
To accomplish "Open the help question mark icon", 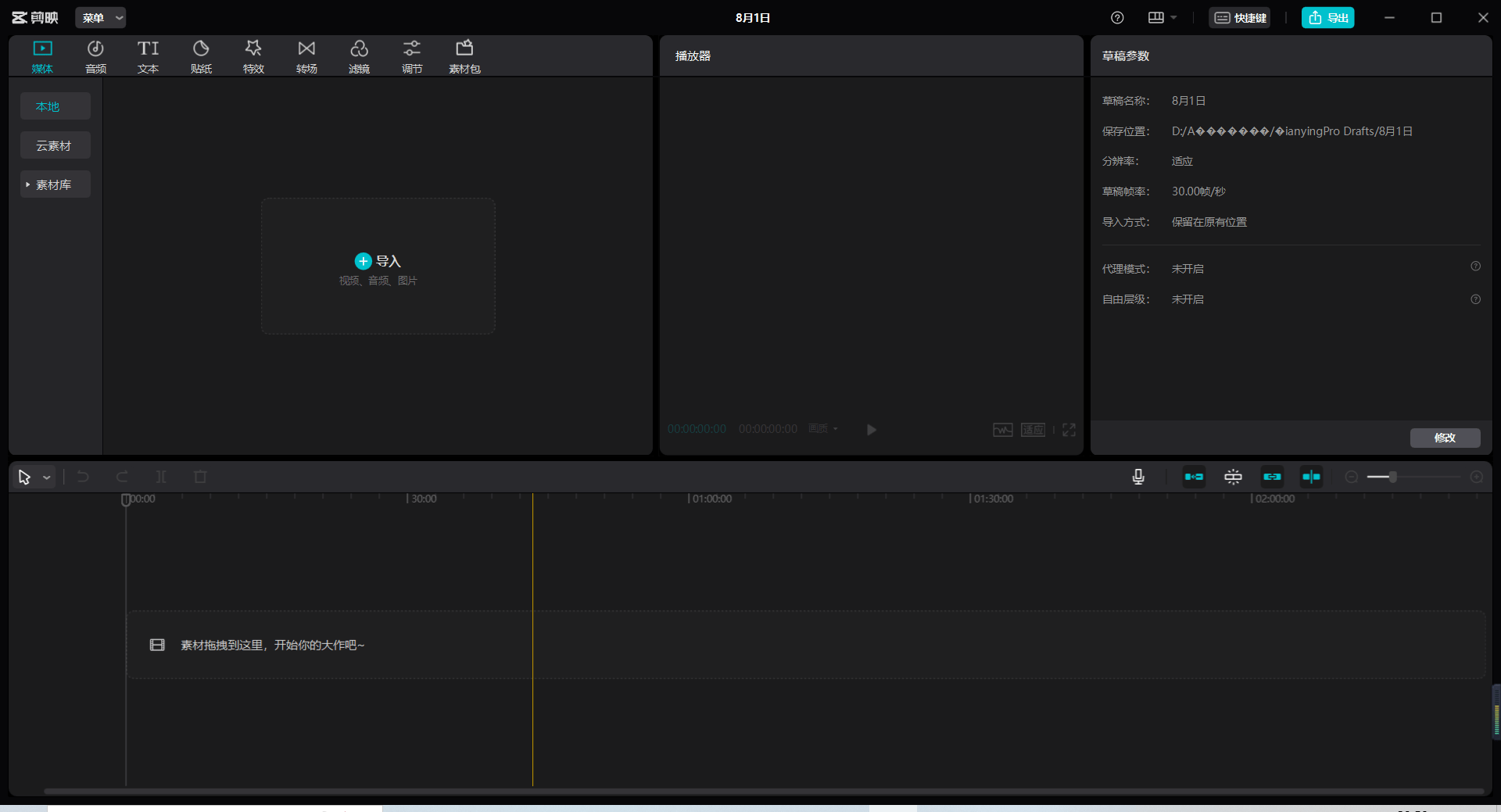I will [x=1117, y=18].
